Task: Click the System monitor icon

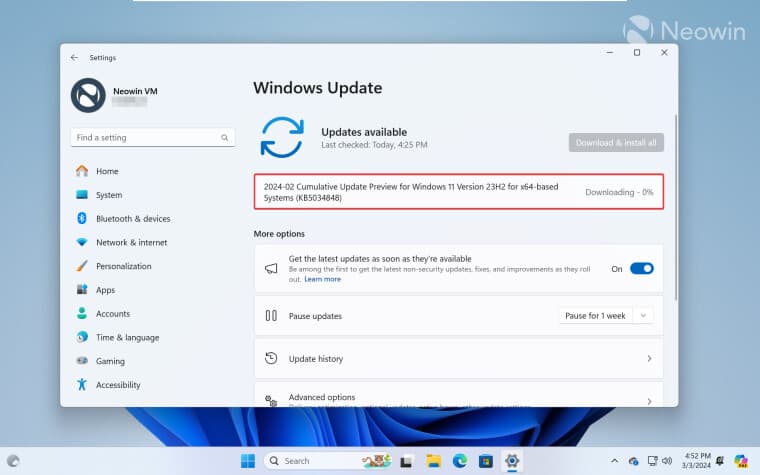Action: 82,194
